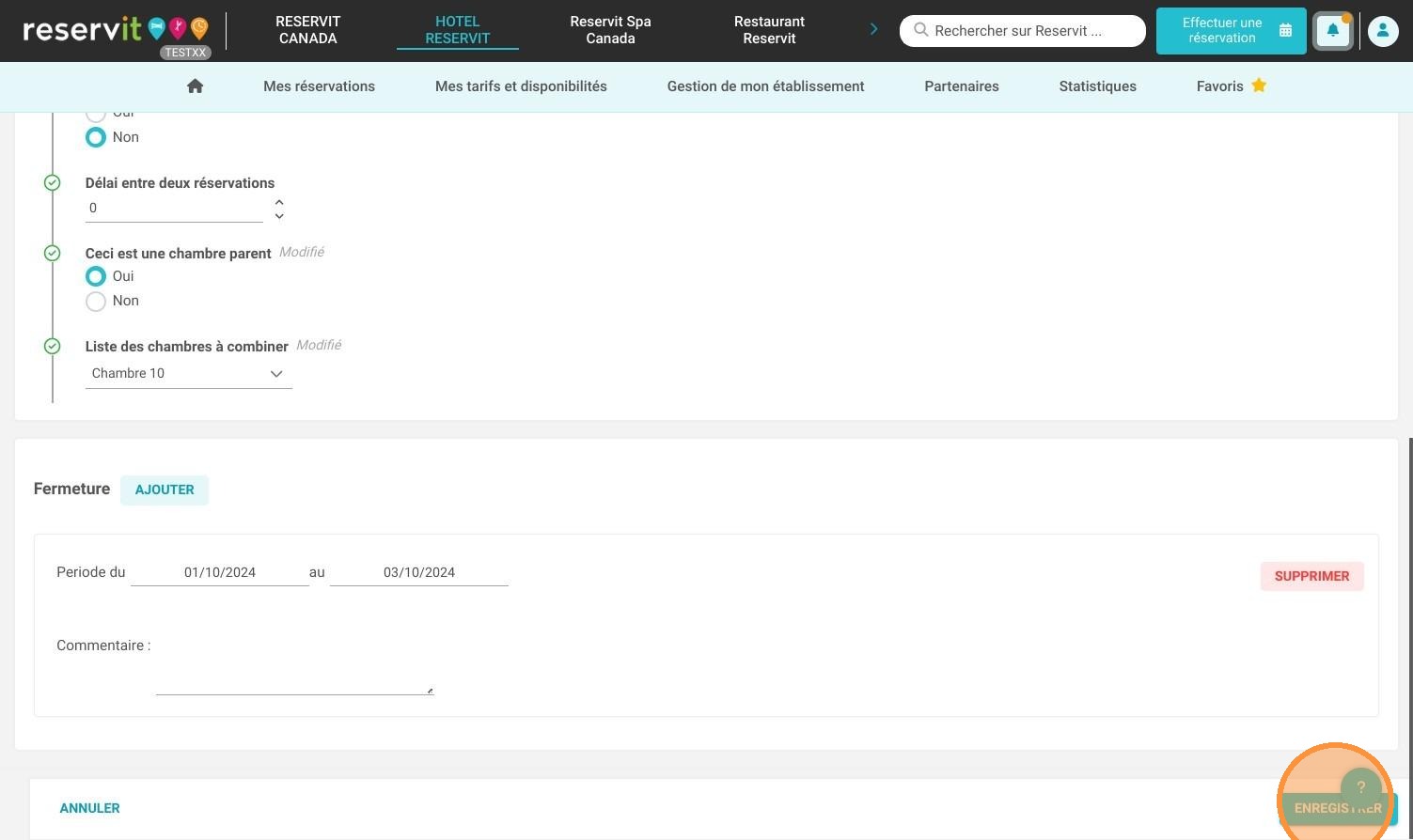Click AJOUTER next to Fermeture
Viewport: 1413px width, 840px height.
[165, 490]
